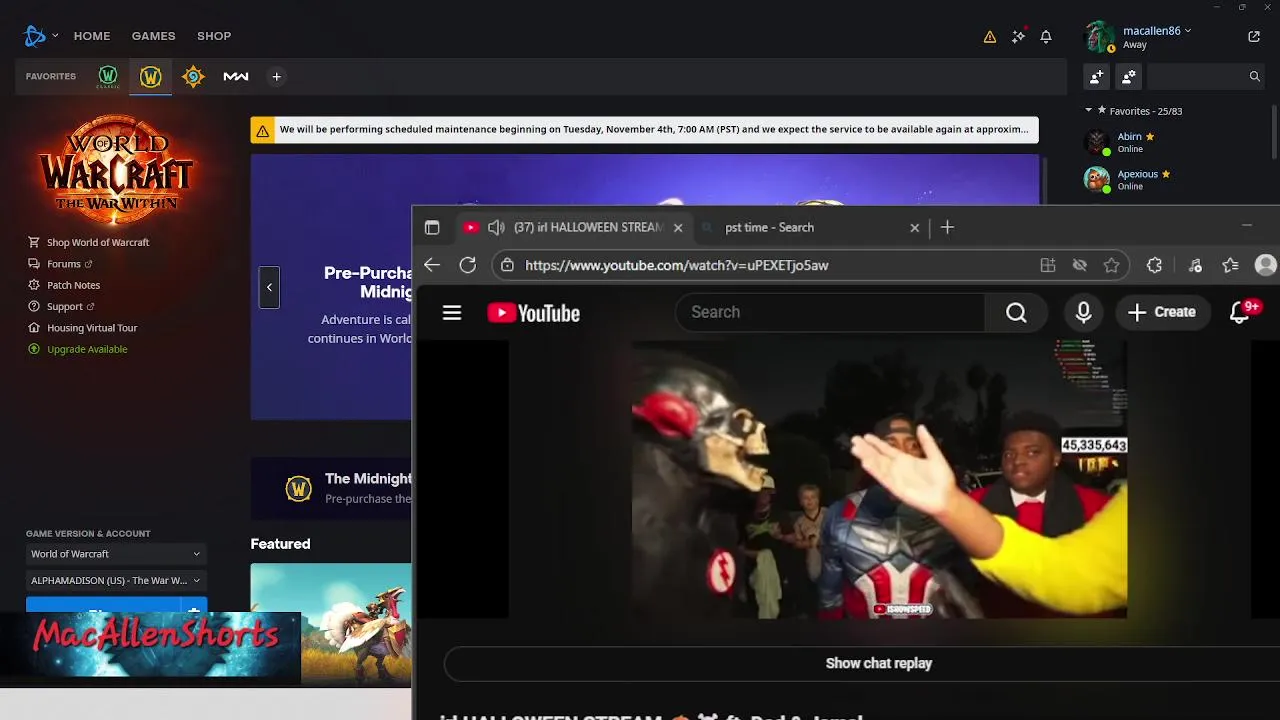Screen dimensions: 1280x720
Task: Open the yellow warning alert icon
Action: (990, 37)
